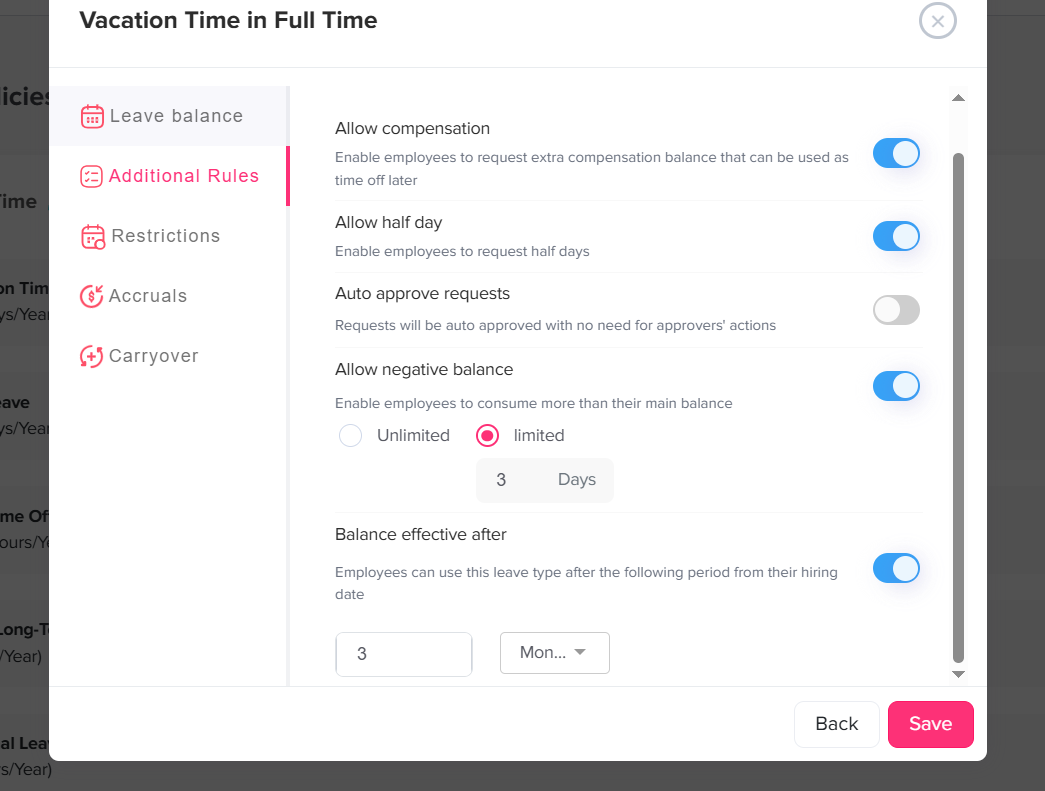Switch off Allow negative balance
The image size is (1045, 791).
(896, 386)
